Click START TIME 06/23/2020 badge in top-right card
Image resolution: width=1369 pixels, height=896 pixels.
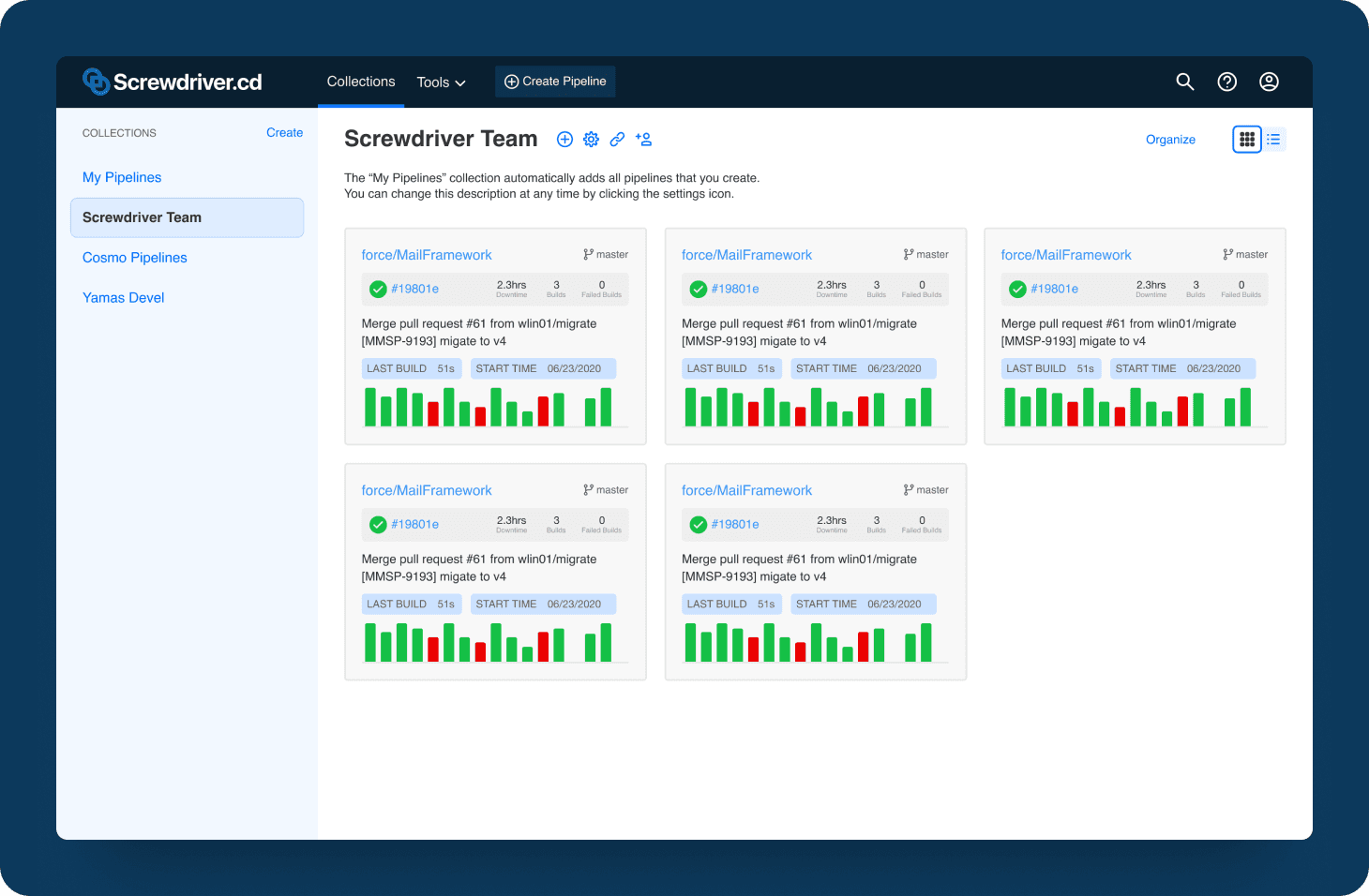(x=1182, y=368)
